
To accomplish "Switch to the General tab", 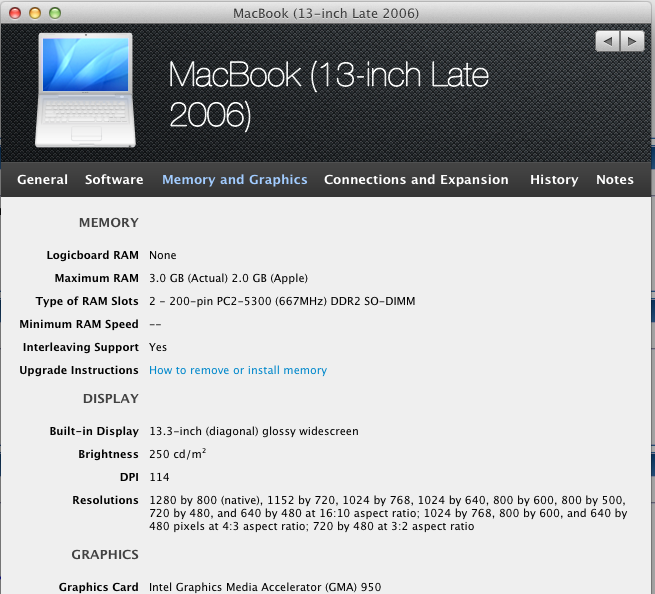I will (x=42, y=180).
